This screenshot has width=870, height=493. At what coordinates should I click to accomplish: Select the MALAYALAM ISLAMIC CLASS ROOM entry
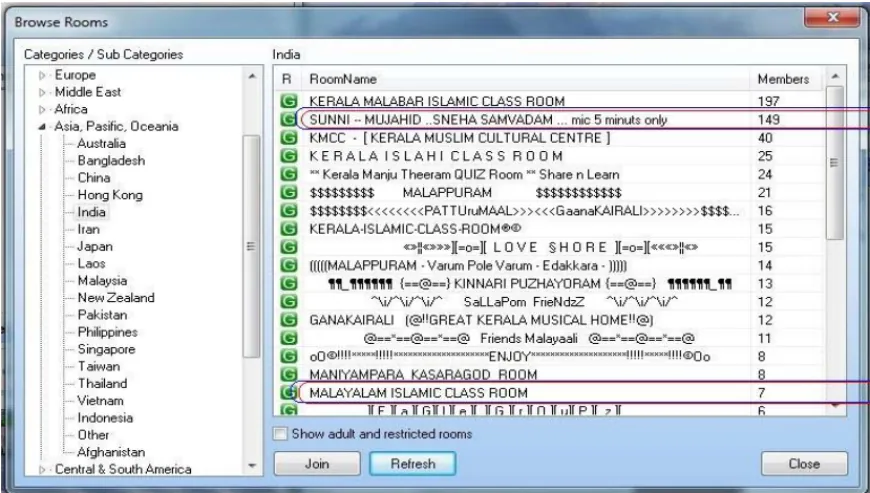click(418, 392)
